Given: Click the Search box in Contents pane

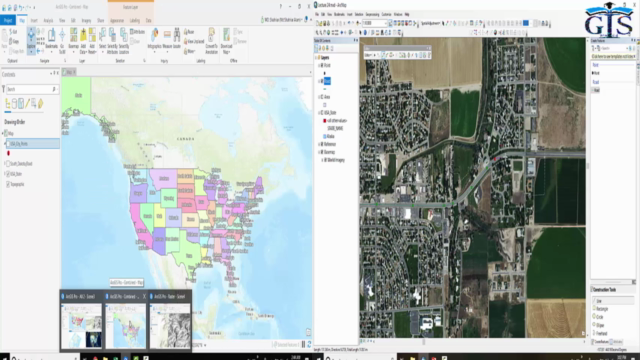Looking at the screenshot, I should [x=32, y=89].
